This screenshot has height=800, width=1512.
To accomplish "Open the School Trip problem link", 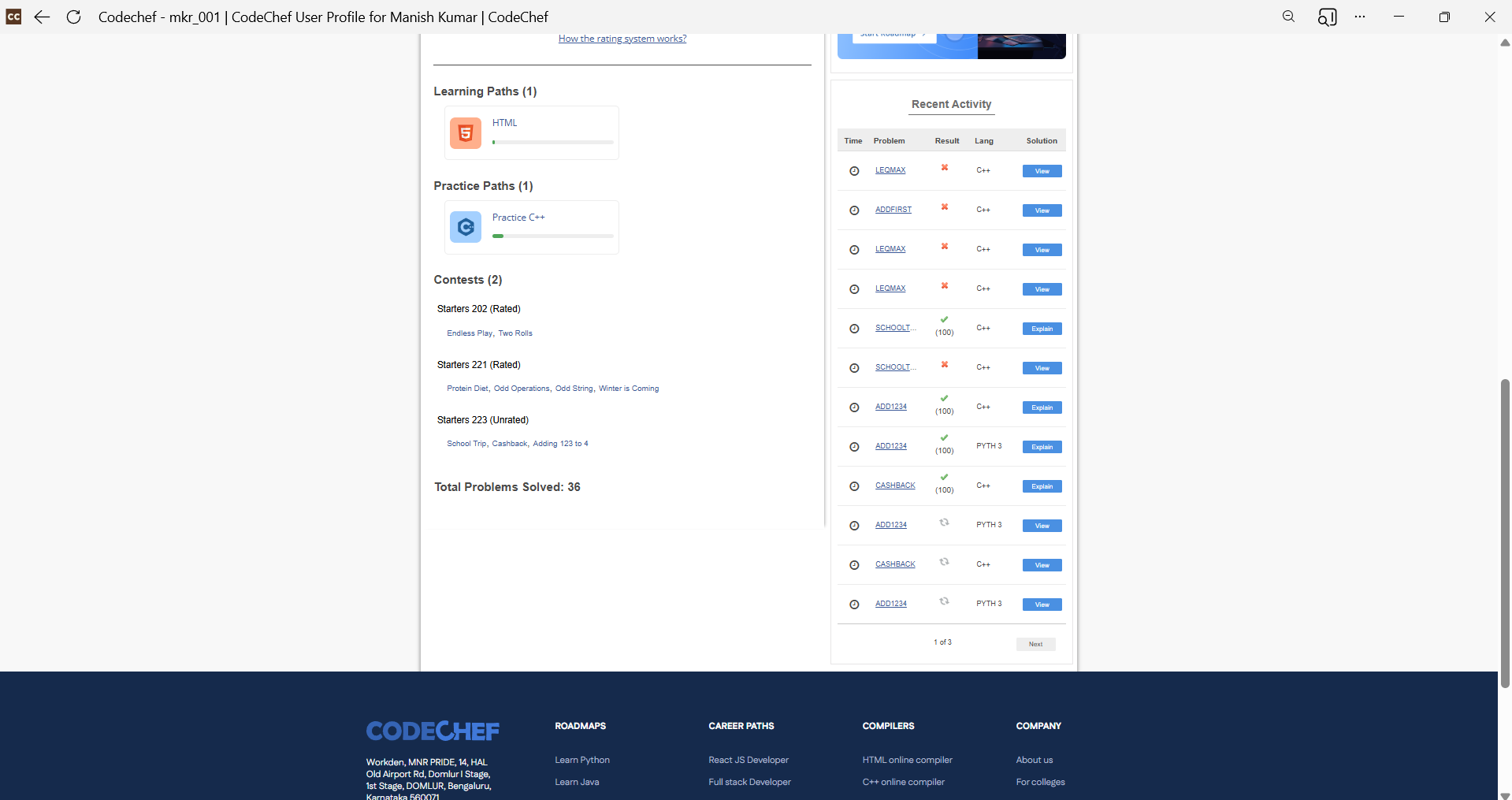I will coord(466,444).
